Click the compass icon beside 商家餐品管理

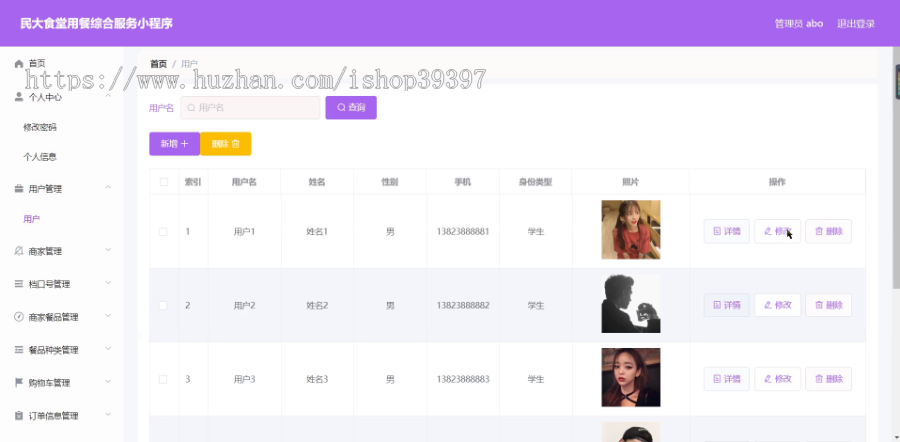19,317
